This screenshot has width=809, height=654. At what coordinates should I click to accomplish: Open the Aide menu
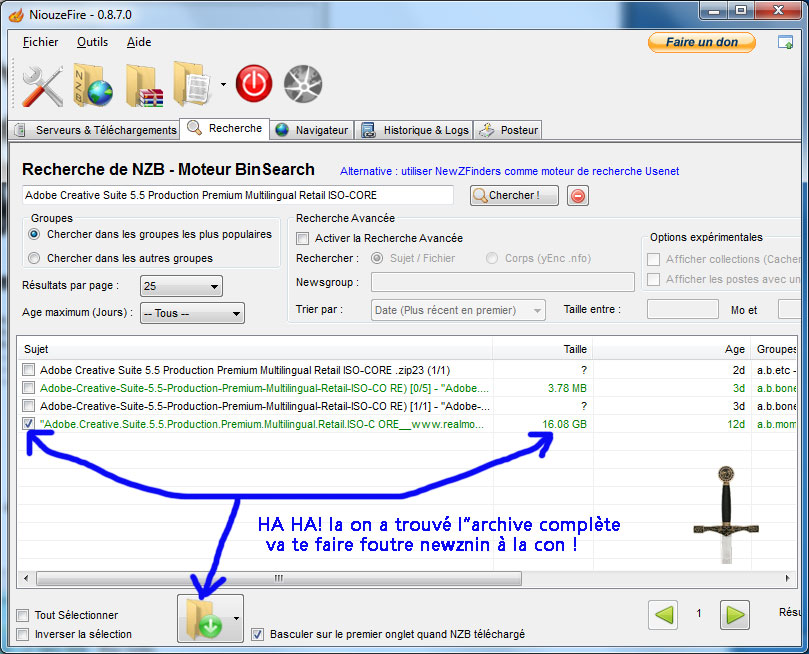point(139,42)
